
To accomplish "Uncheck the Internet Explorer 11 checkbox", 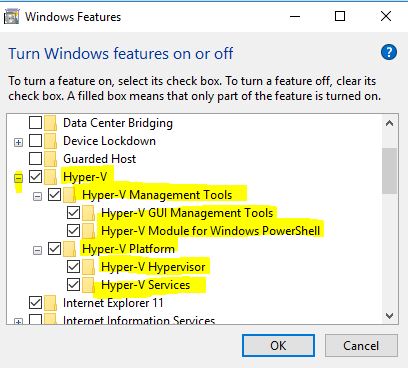I will pos(35,303).
